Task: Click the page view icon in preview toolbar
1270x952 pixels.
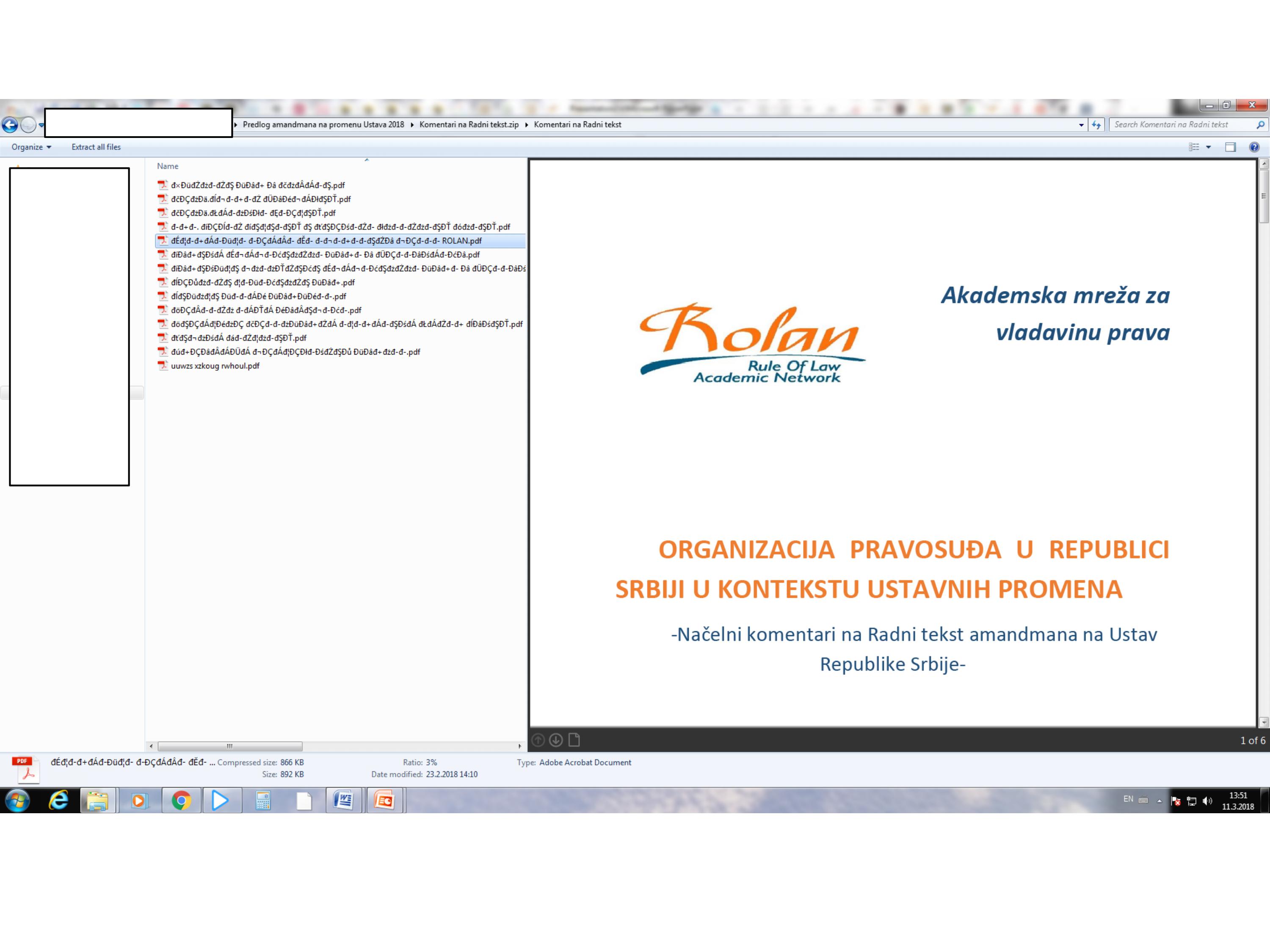Action: point(574,740)
